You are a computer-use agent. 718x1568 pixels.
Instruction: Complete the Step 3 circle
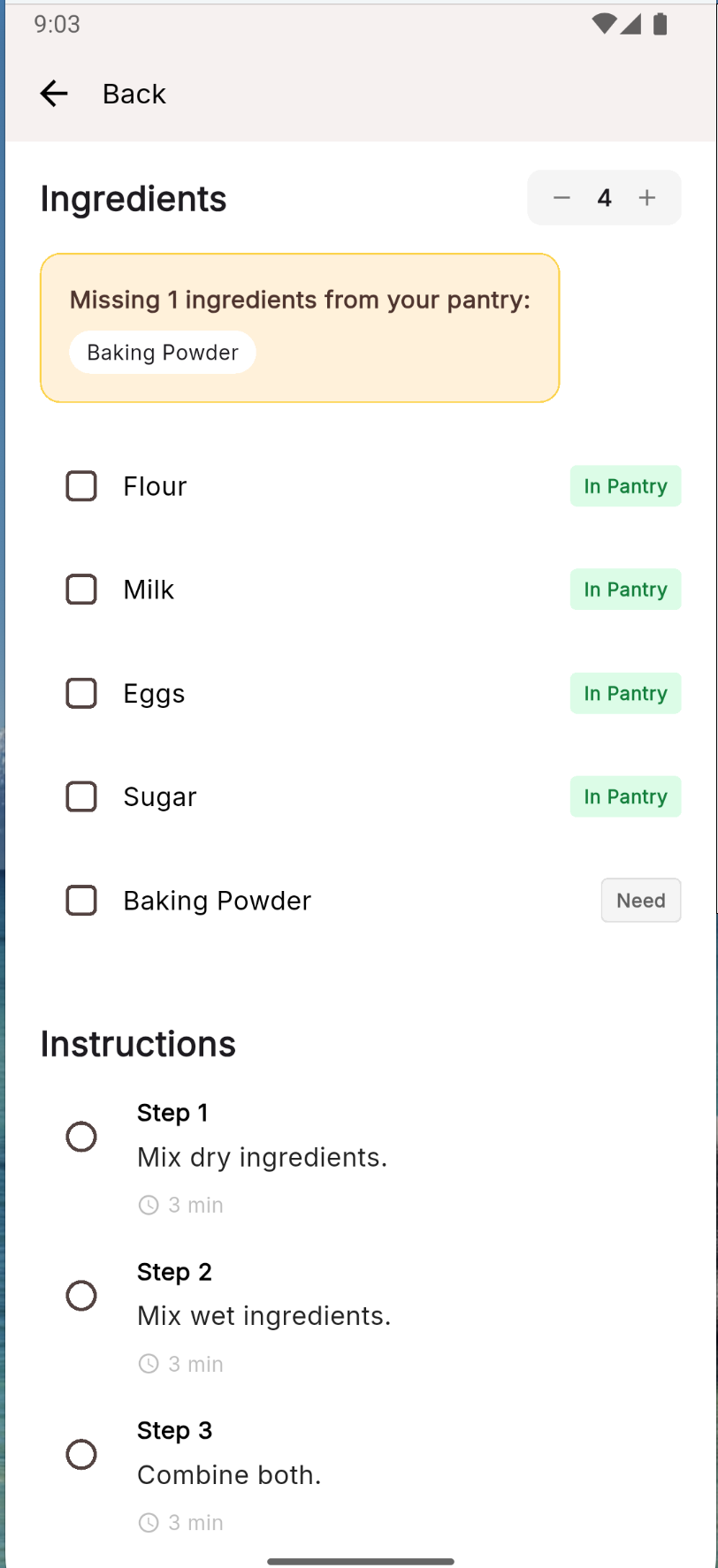(81, 1454)
